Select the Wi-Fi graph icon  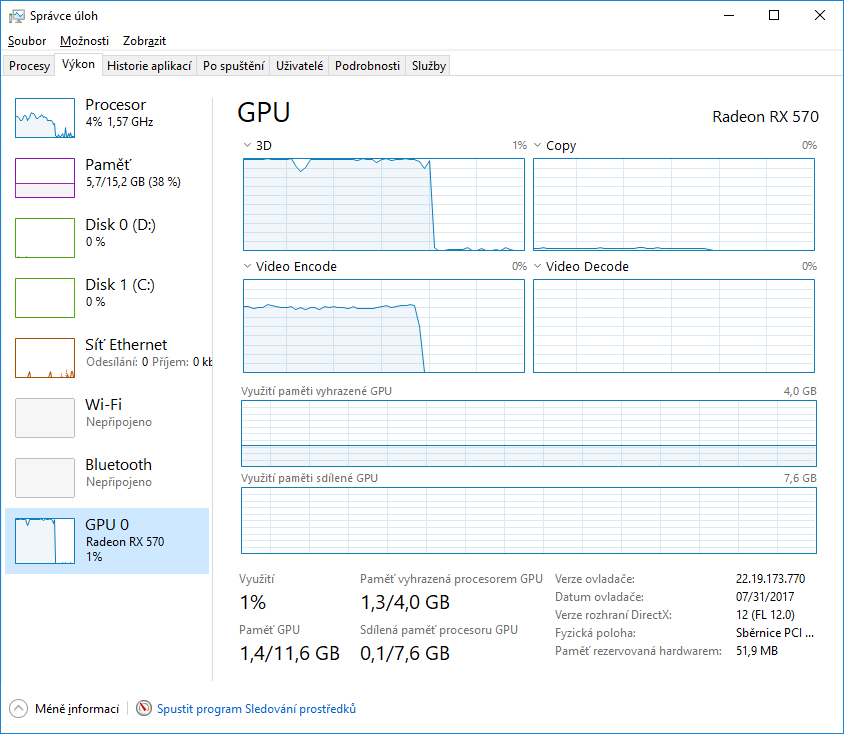click(45, 418)
